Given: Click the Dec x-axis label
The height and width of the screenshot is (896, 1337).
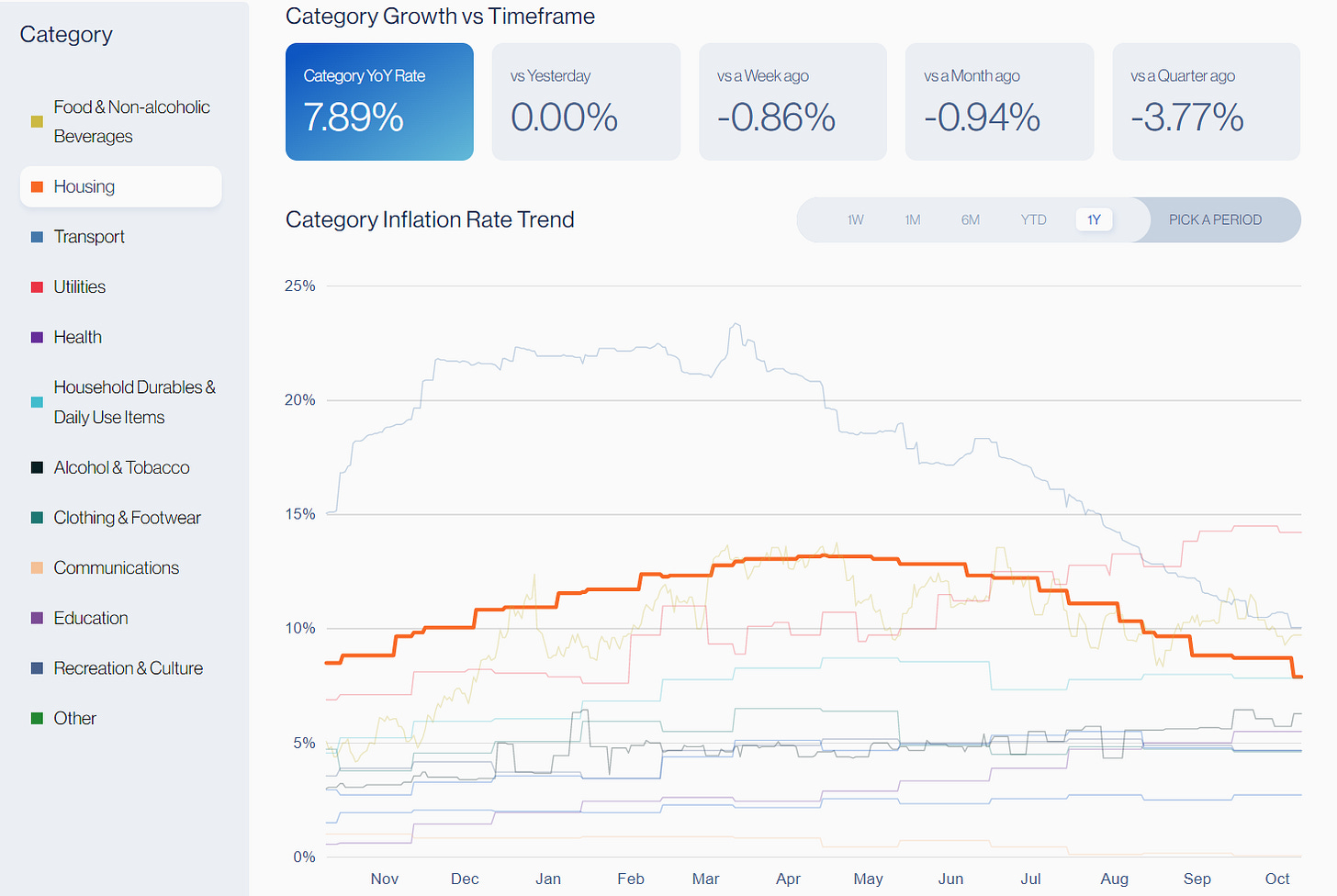Looking at the screenshot, I should click(466, 879).
